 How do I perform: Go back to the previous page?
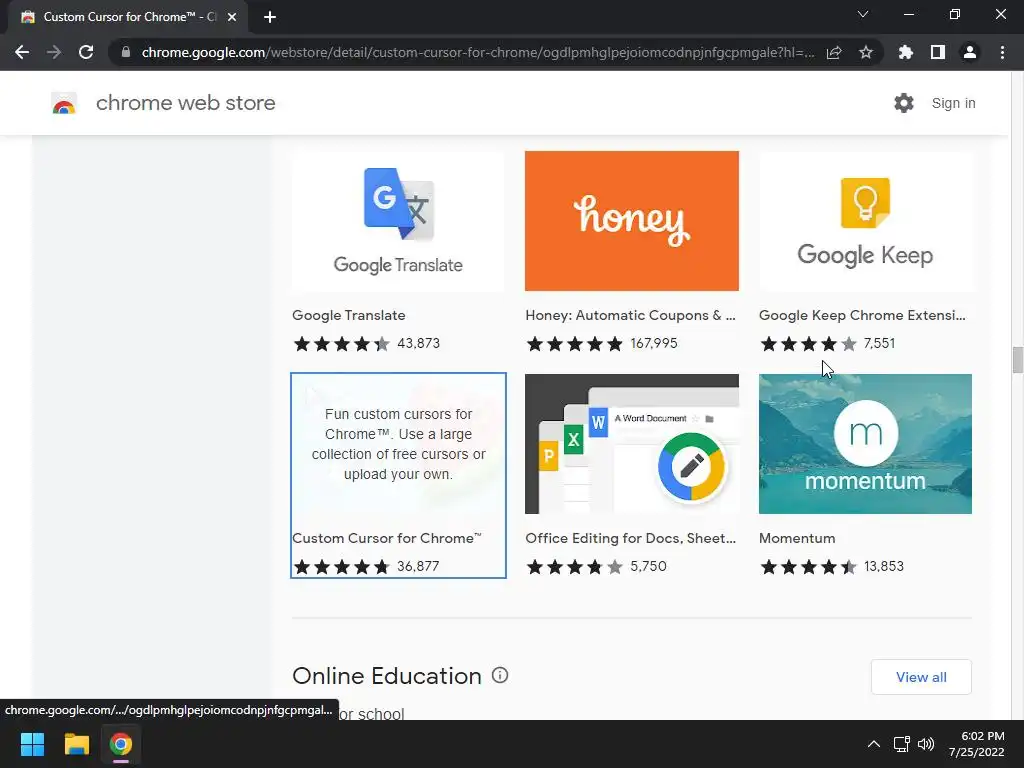tap(22, 52)
